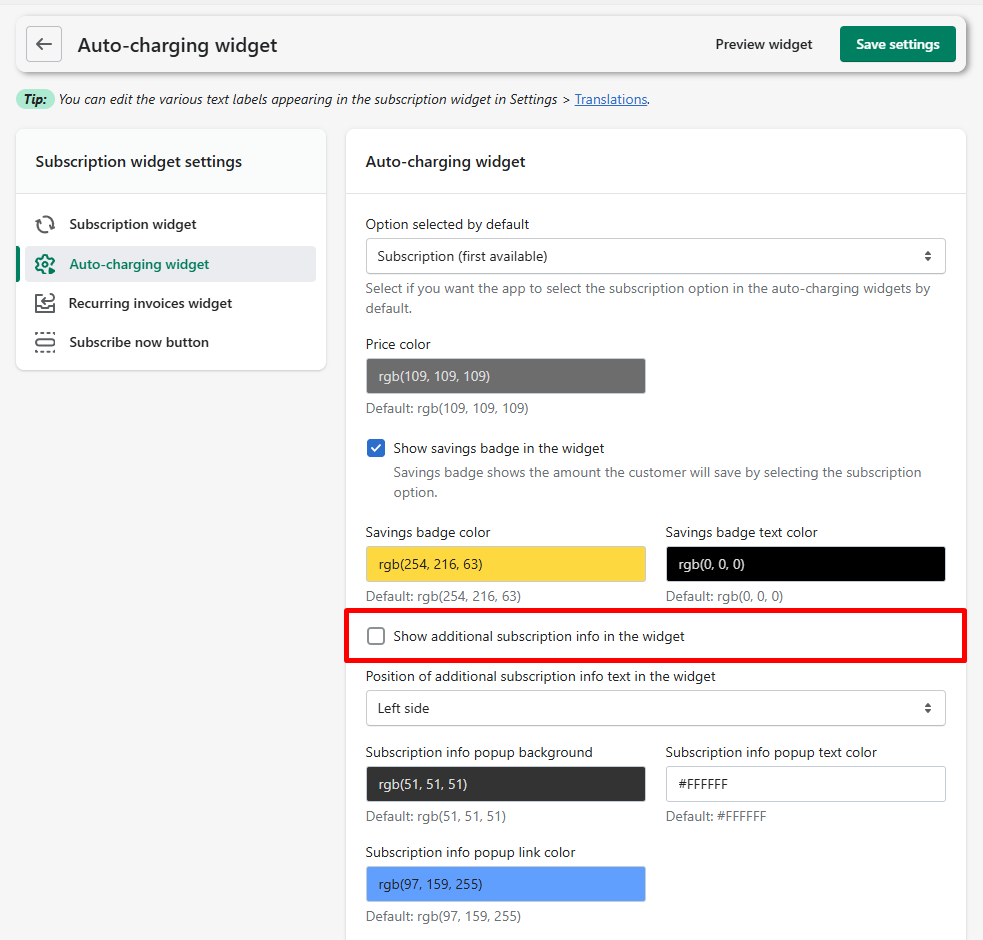Click the Subscribe now button icon
Image resolution: width=983 pixels, height=940 pixels.
45,342
